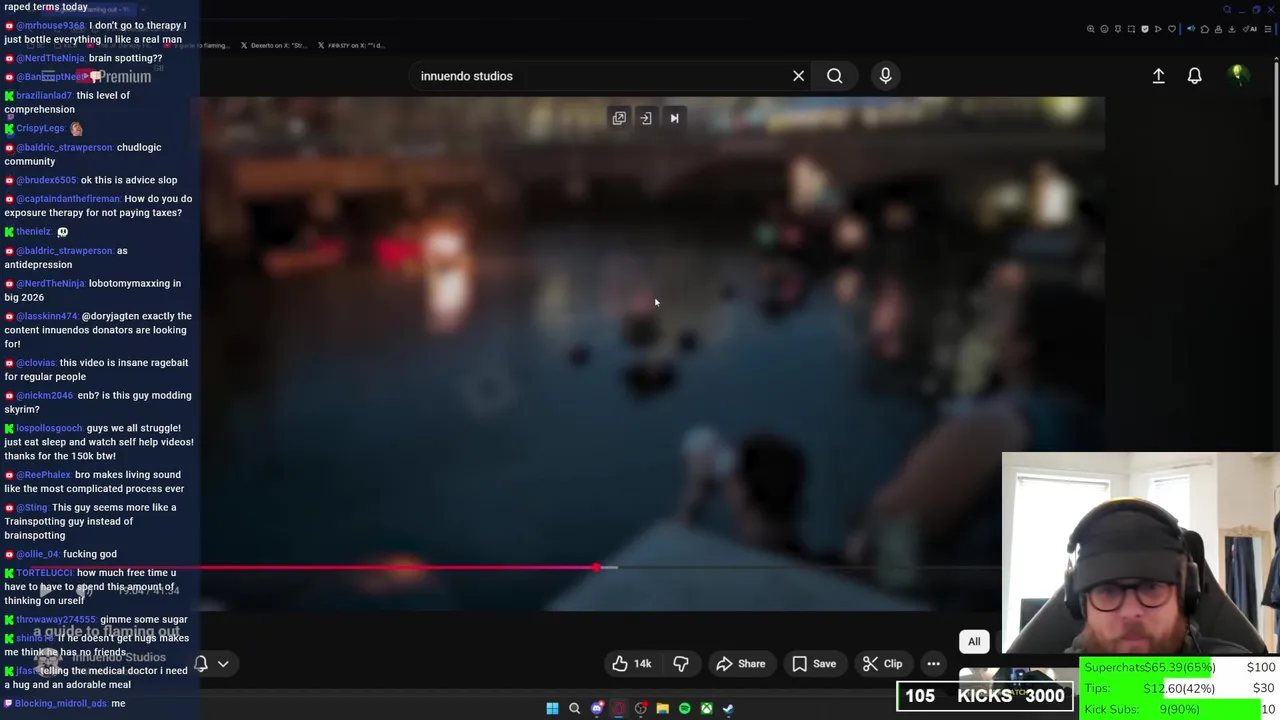1280x720 pixels.
Task: Open browser downloads icon
Action: (x=1232, y=29)
